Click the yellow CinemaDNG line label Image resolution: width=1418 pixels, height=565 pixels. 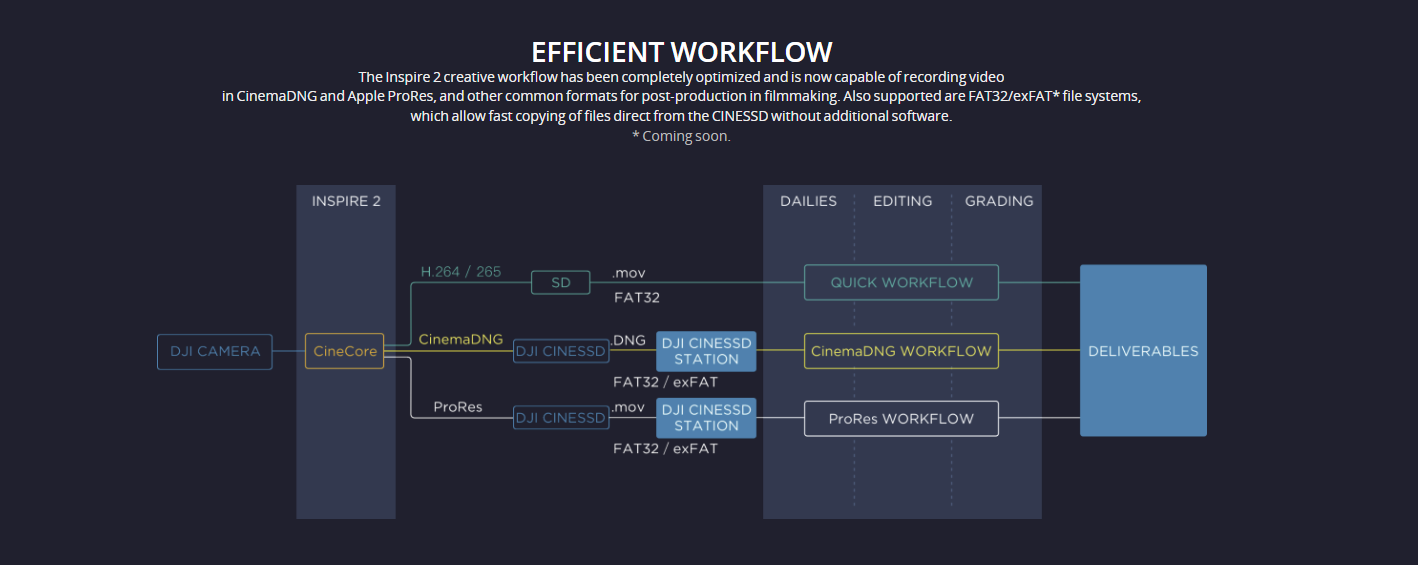point(461,340)
